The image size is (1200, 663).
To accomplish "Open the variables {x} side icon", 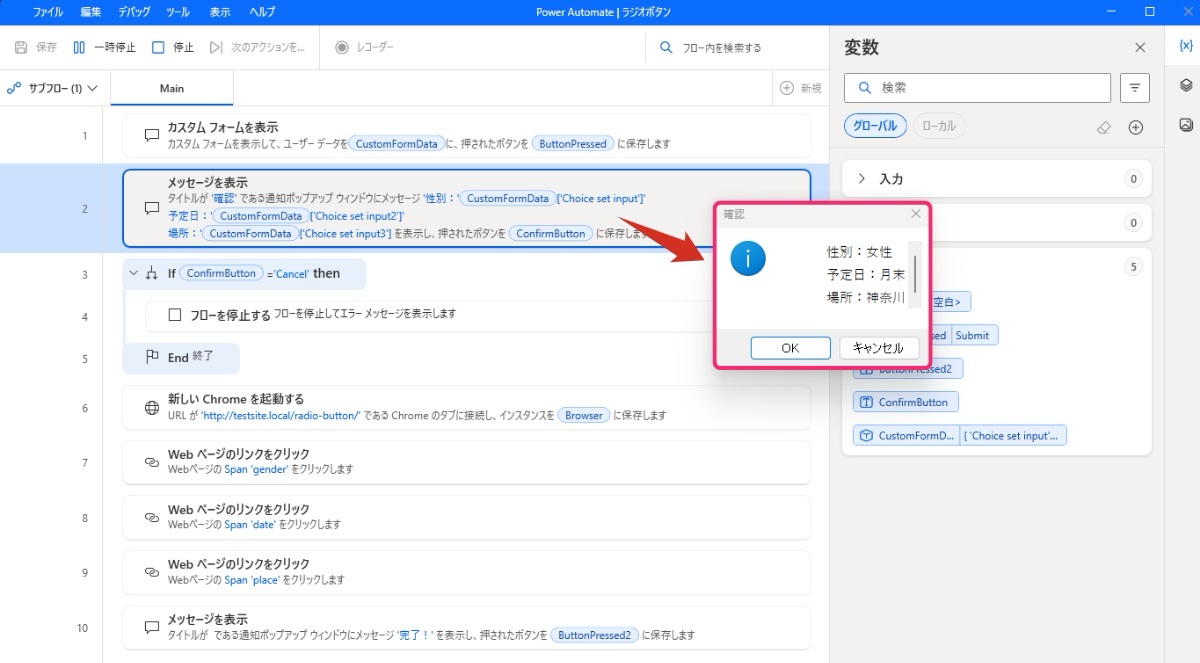I will point(1185,47).
